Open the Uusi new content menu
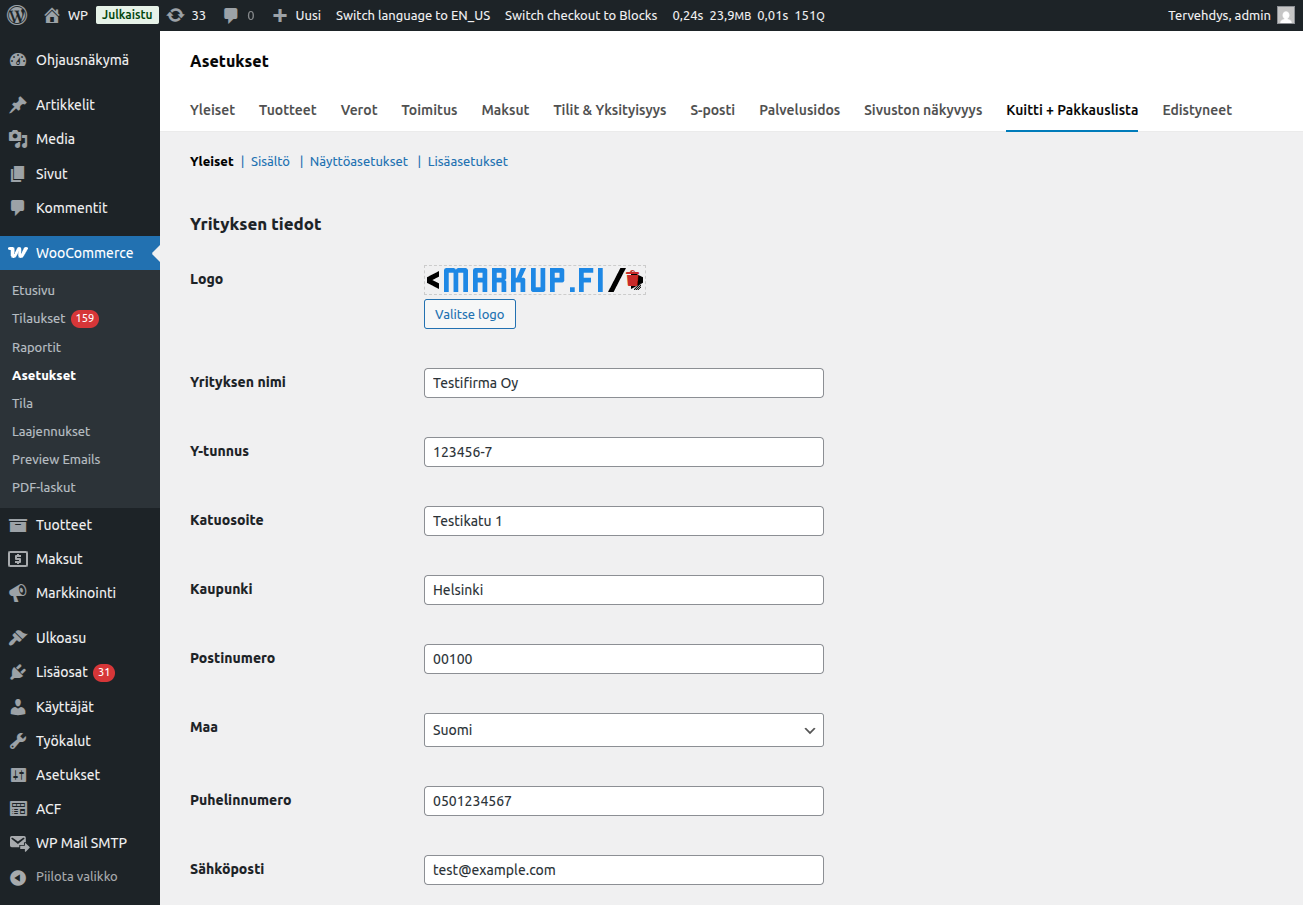This screenshot has width=1303, height=905. point(297,15)
